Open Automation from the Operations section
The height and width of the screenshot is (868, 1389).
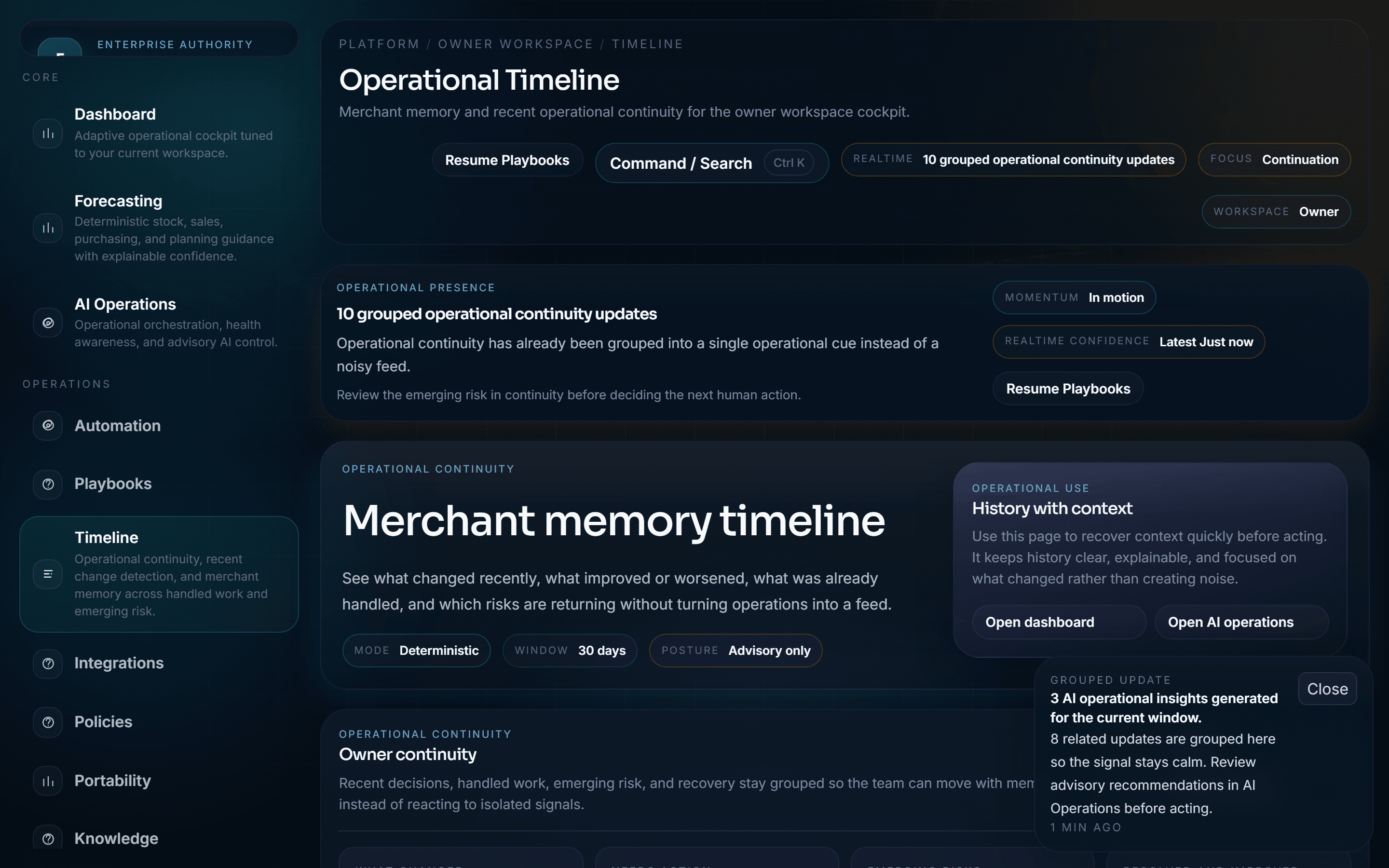159,425
